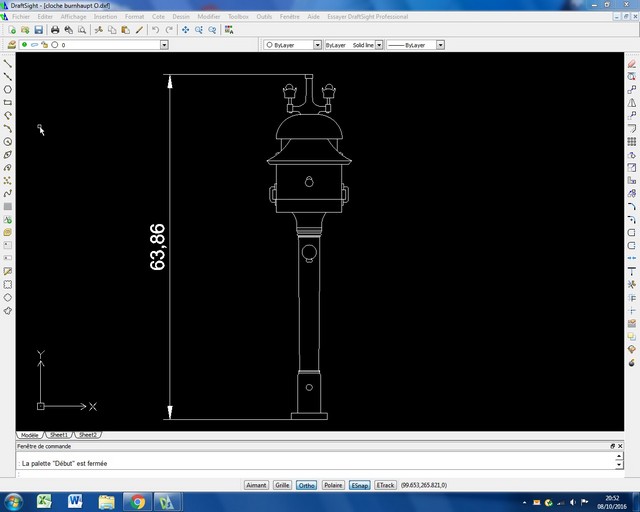
Task: Click the Undo arrow icon
Action: (x=155, y=30)
